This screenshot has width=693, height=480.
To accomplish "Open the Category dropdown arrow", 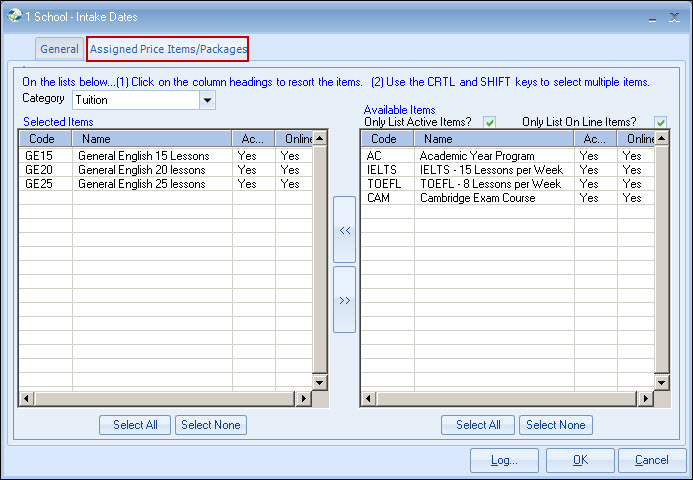I will [207, 100].
